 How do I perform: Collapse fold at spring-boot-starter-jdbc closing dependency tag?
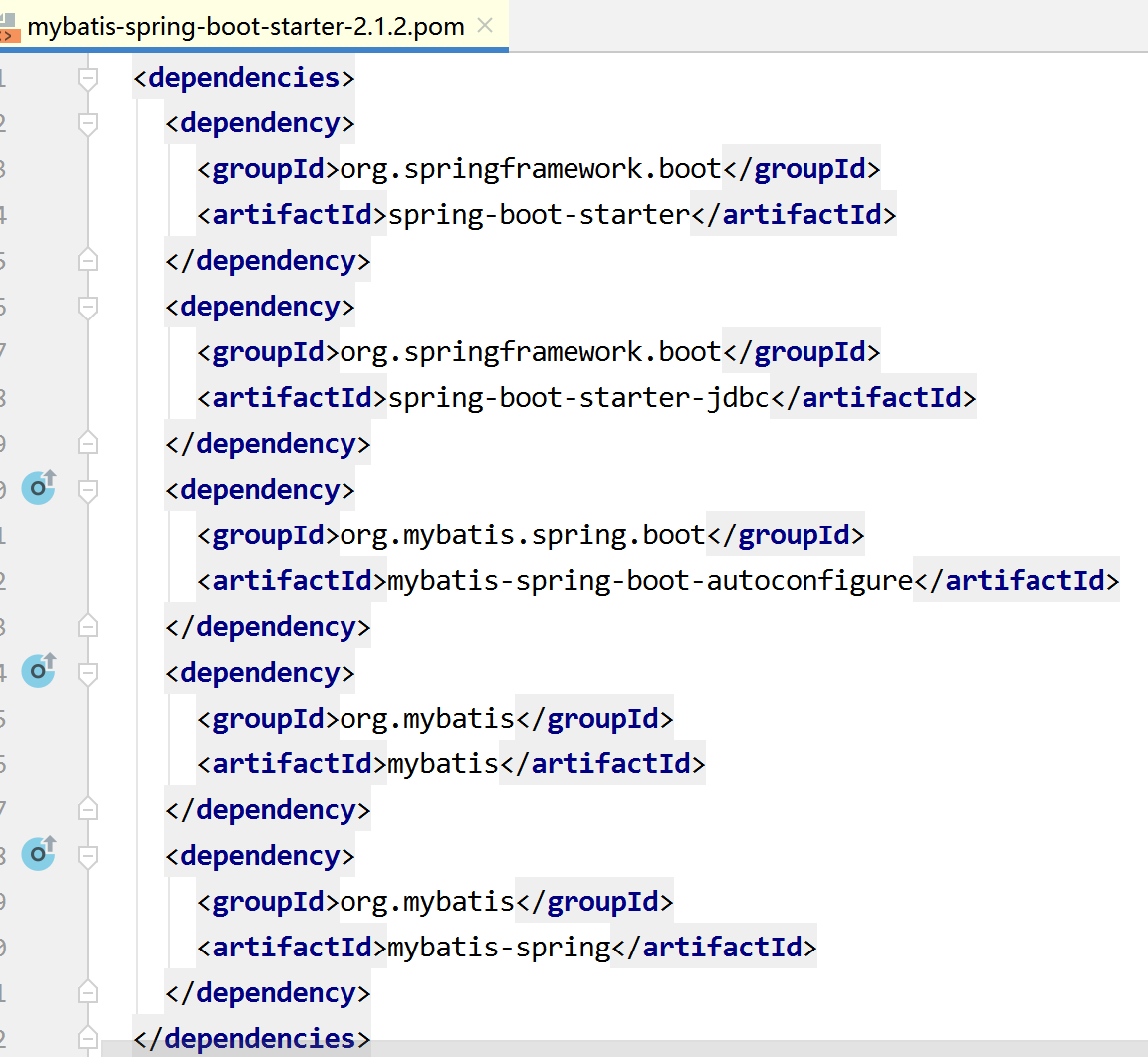click(88, 443)
